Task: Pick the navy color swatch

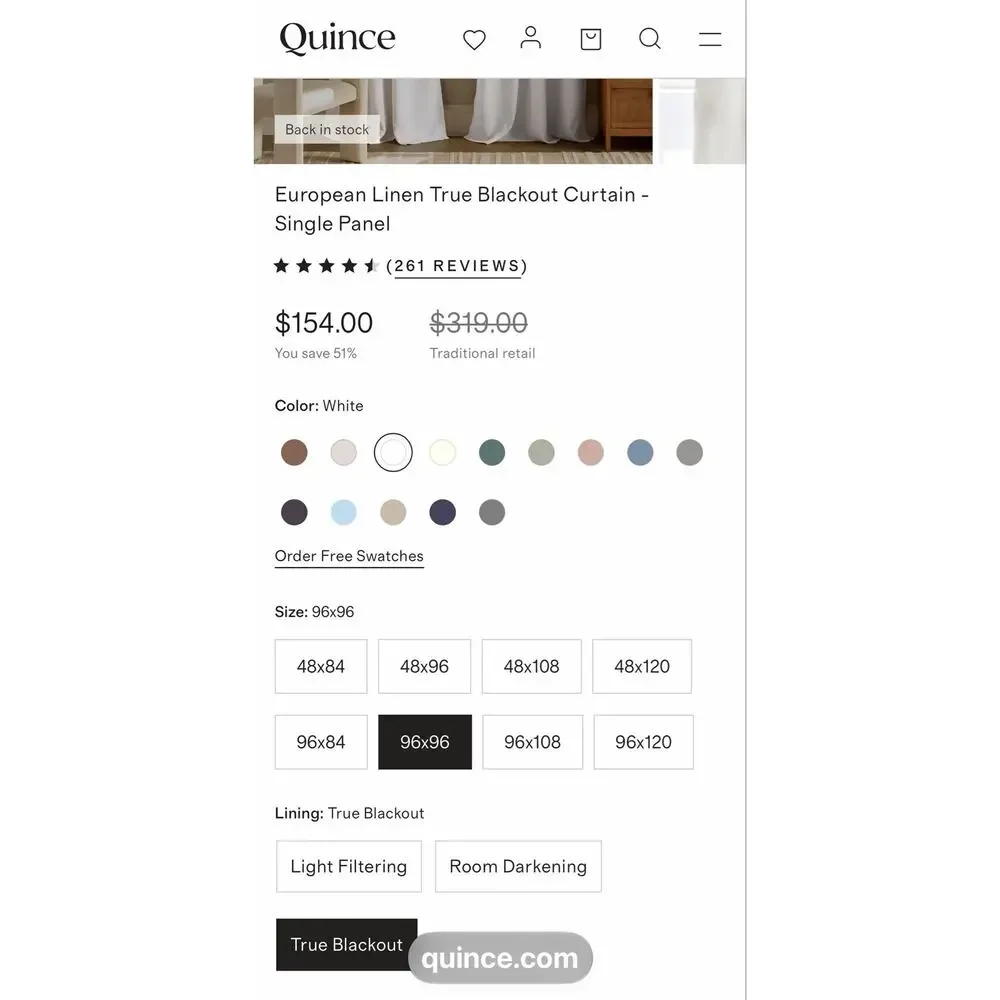Action: (x=443, y=512)
